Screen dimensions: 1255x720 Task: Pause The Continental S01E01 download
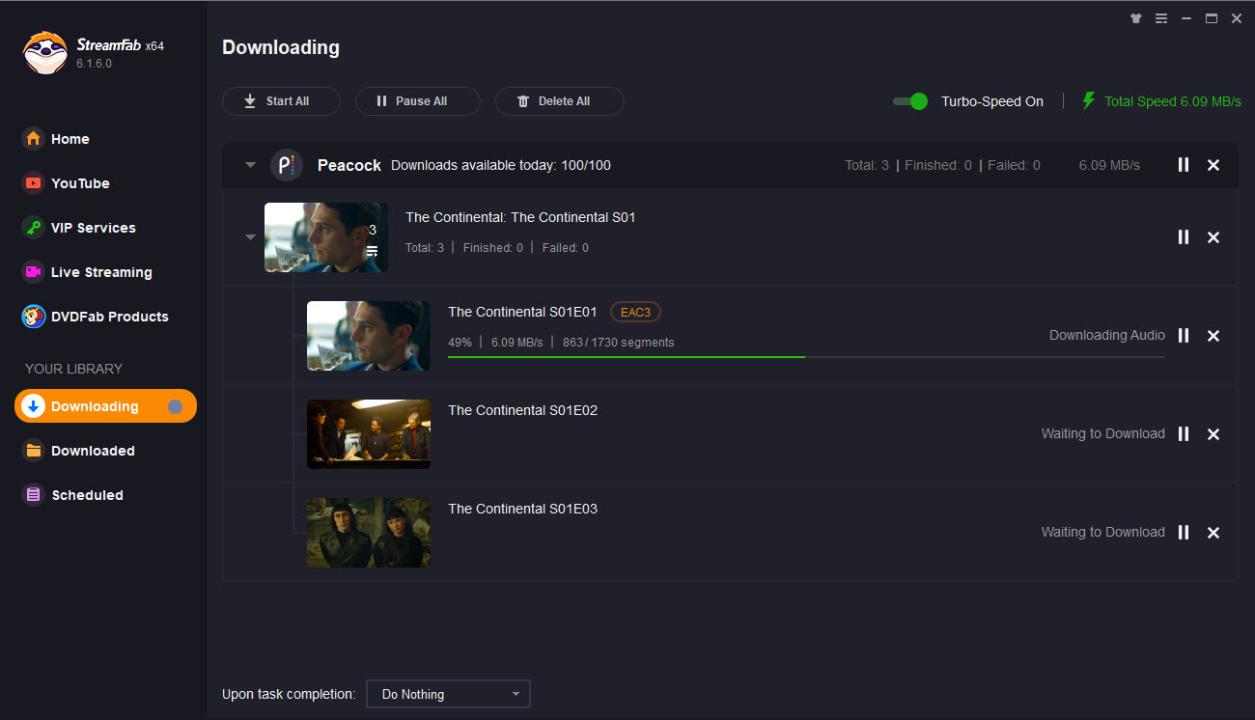(x=1183, y=336)
